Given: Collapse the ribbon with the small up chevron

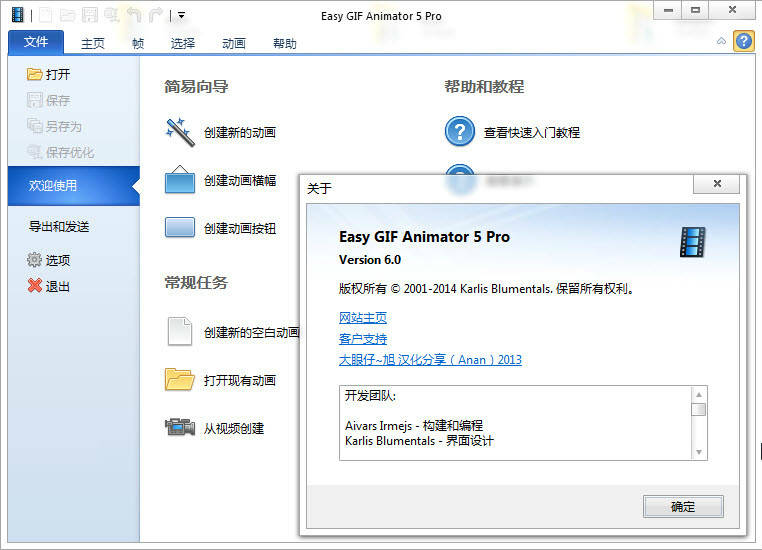Looking at the screenshot, I should [x=721, y=41].
